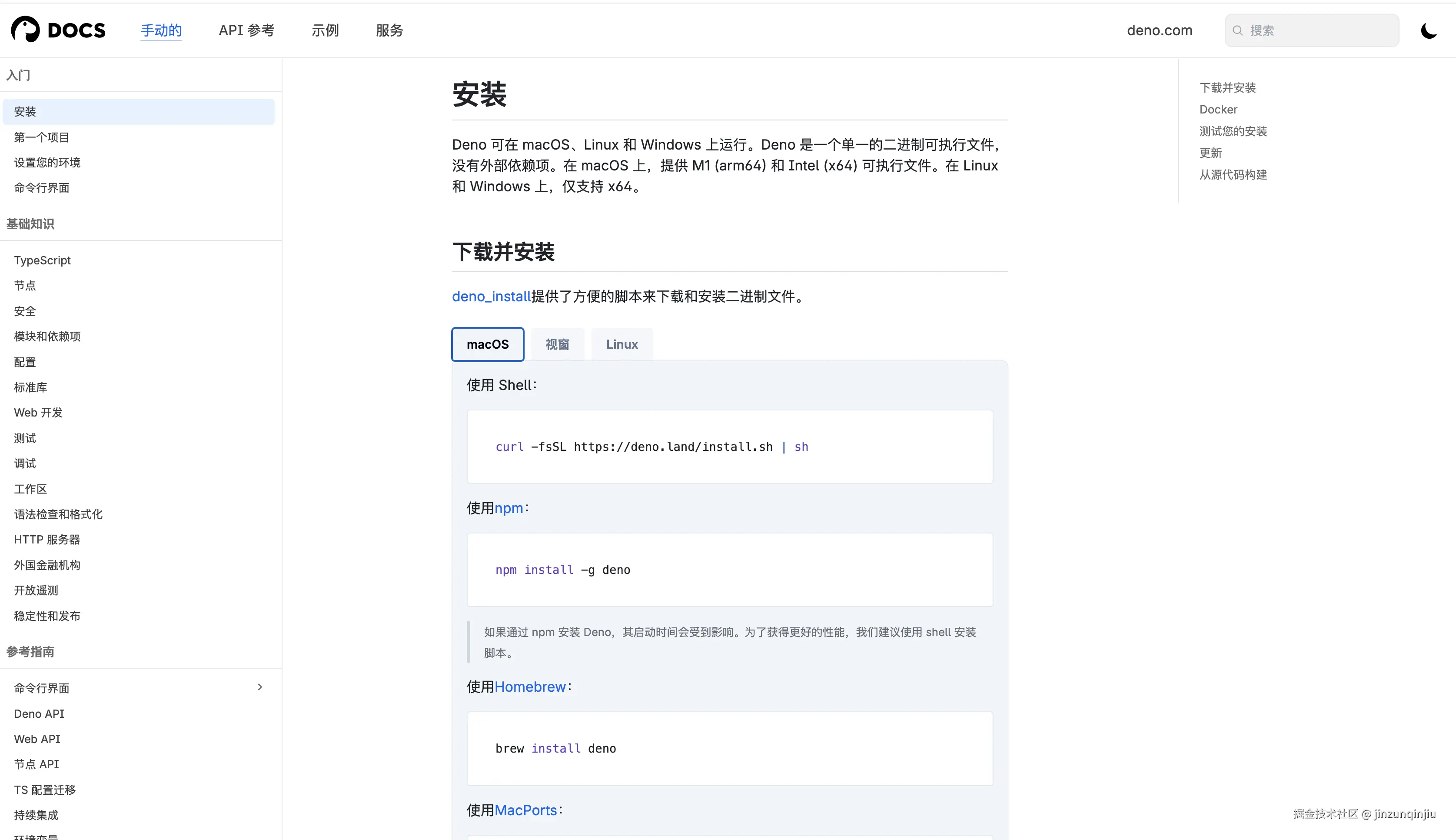This screenshot has width=1456, height=840.
Task: Visit deno.com from the header
Action: [1160, 30]
